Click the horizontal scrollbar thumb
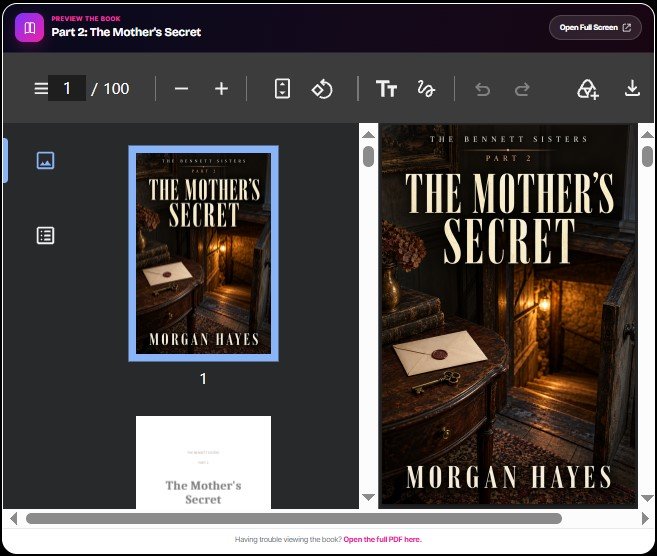657x556 pixels. pyautogui.click(x=294, y=519)
